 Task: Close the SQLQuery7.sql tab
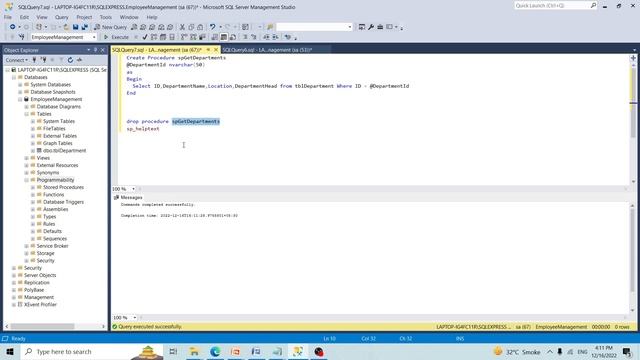[216, 50]
